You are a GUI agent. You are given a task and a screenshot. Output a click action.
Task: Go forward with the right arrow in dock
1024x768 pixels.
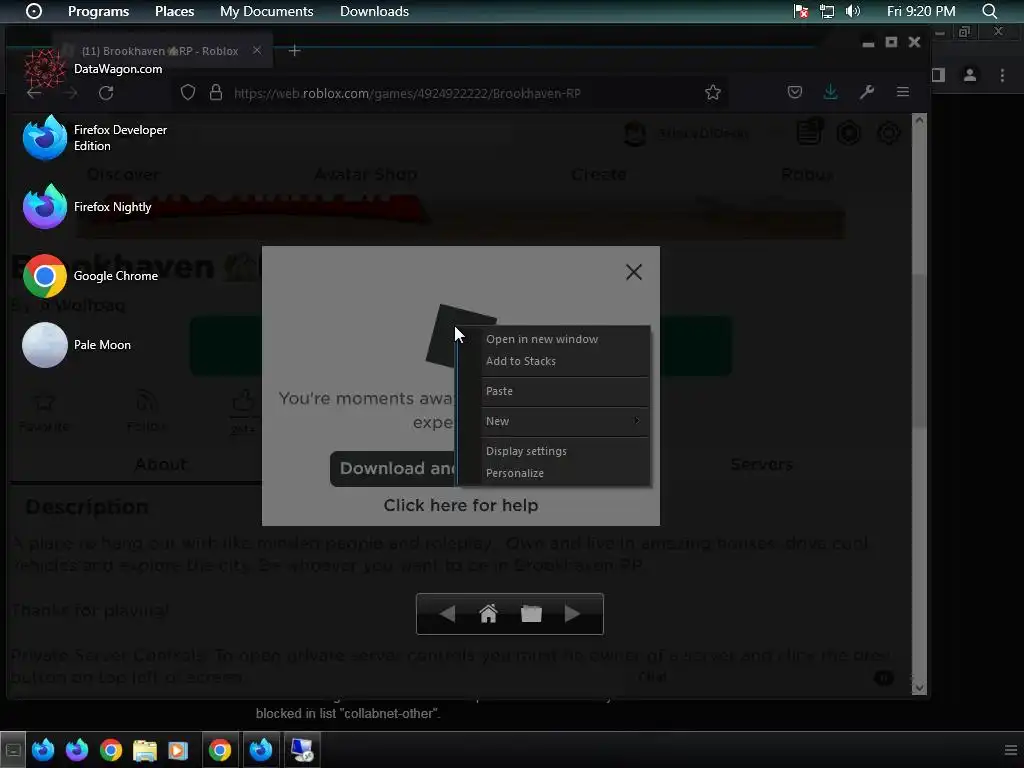point(572,614)
